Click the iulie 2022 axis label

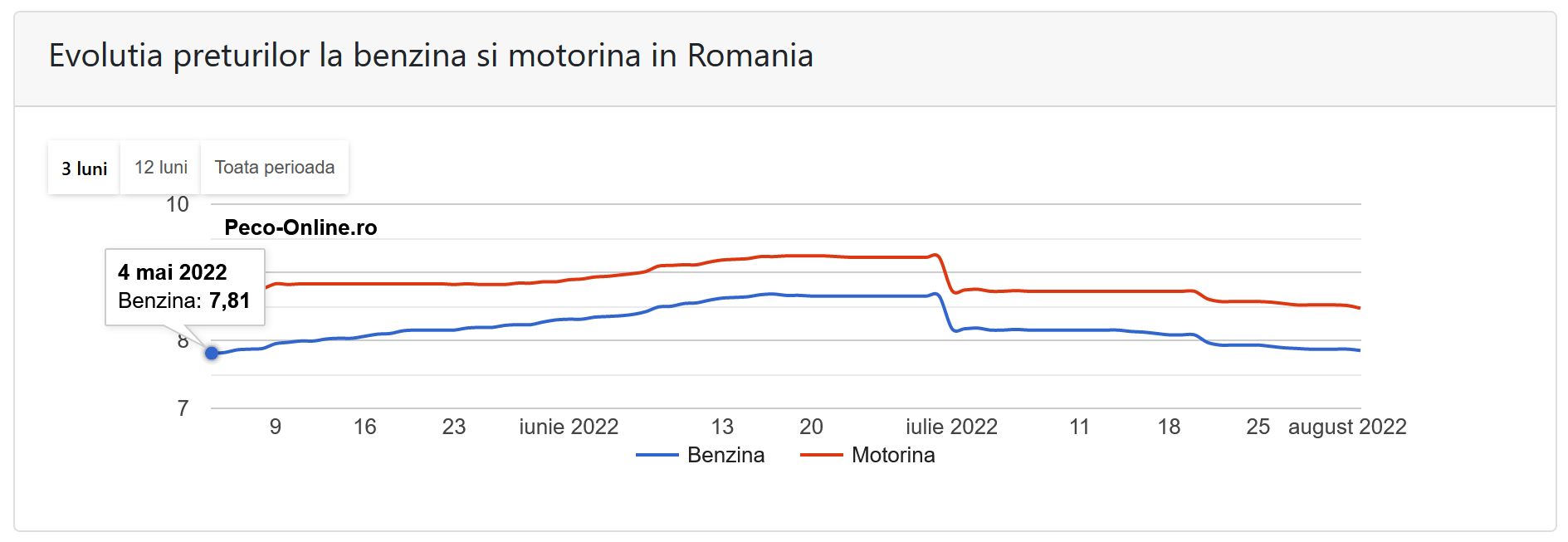[x=951, y=427]
